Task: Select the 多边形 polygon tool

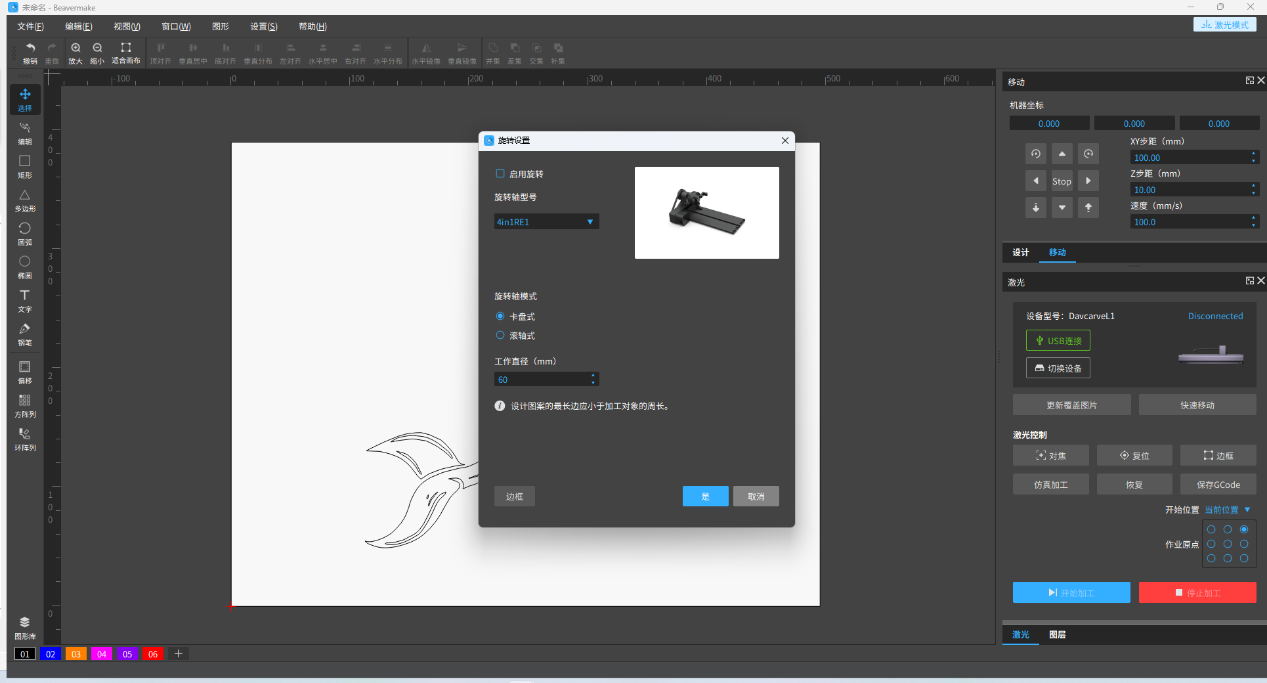Action: tap(25, 198)
